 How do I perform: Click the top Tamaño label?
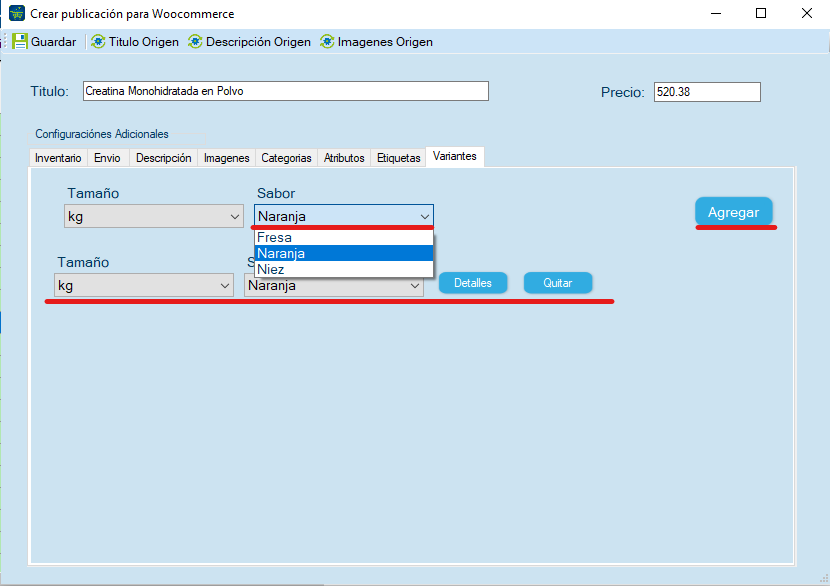93,193
